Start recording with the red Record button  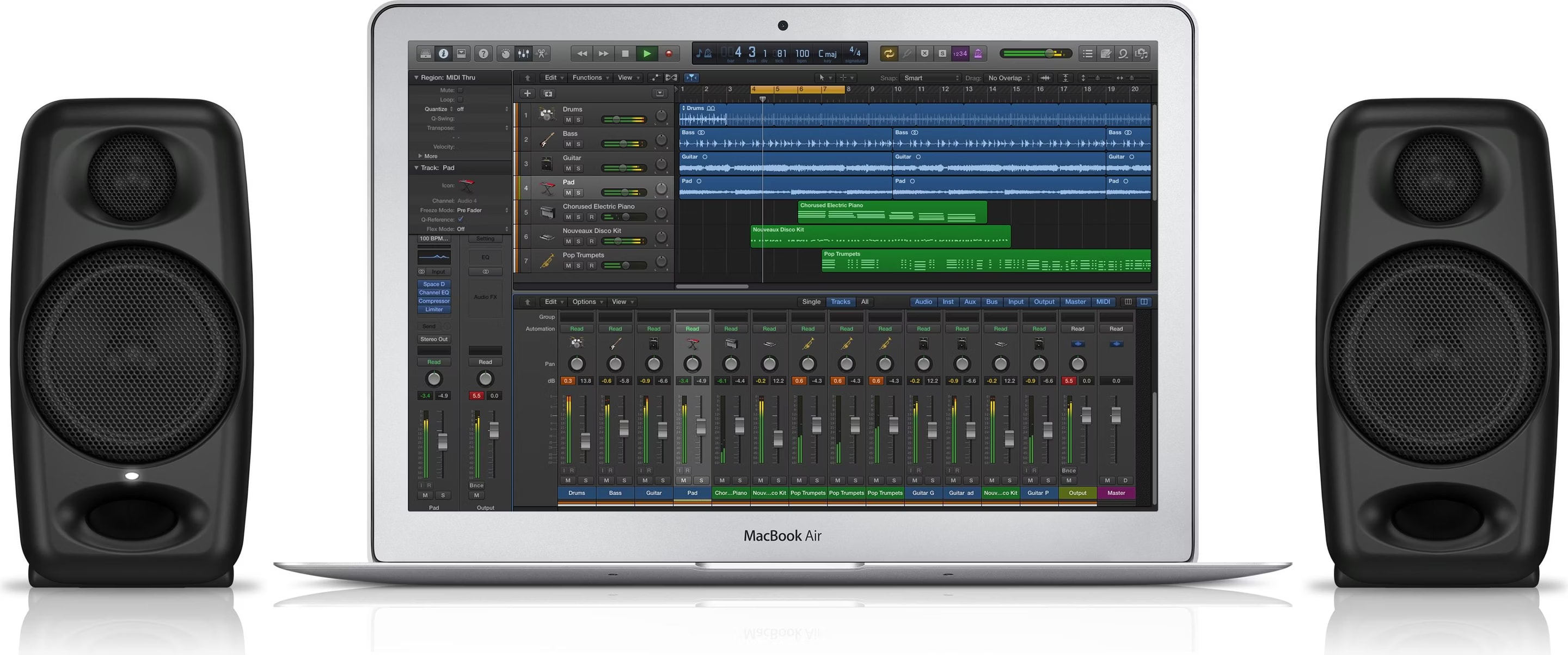point(669,53)
